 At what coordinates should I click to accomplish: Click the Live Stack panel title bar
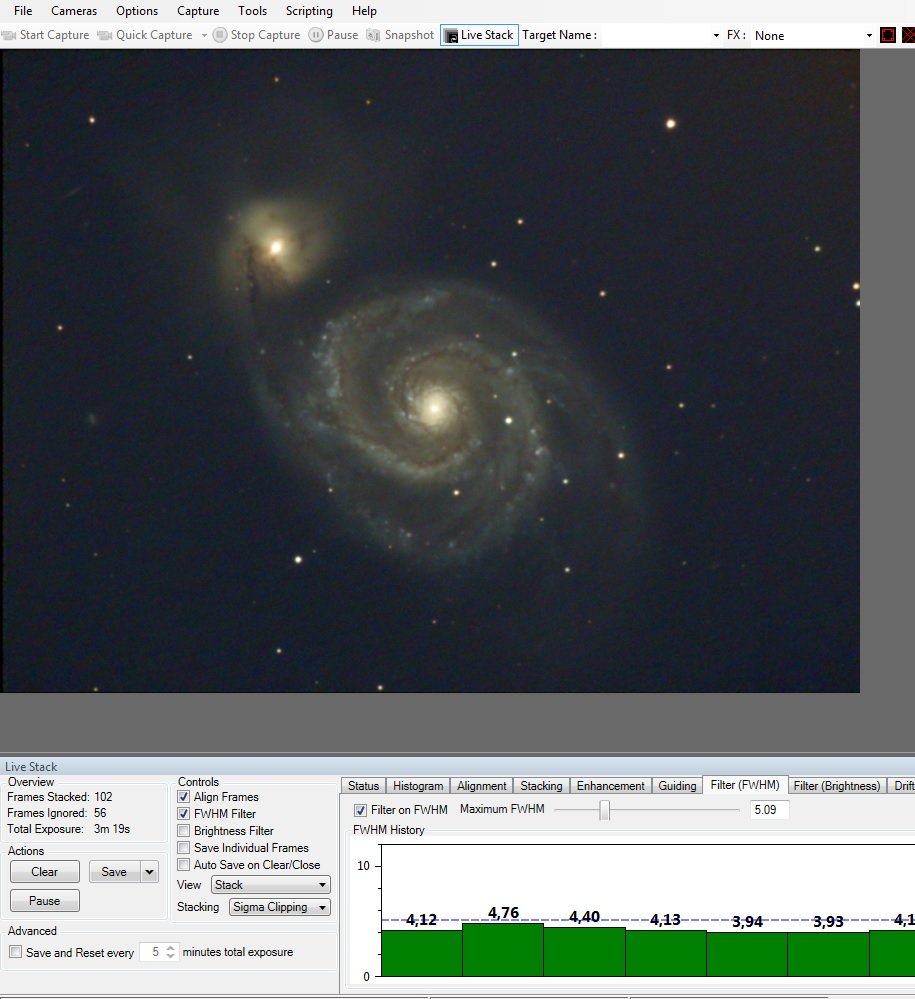458,766
